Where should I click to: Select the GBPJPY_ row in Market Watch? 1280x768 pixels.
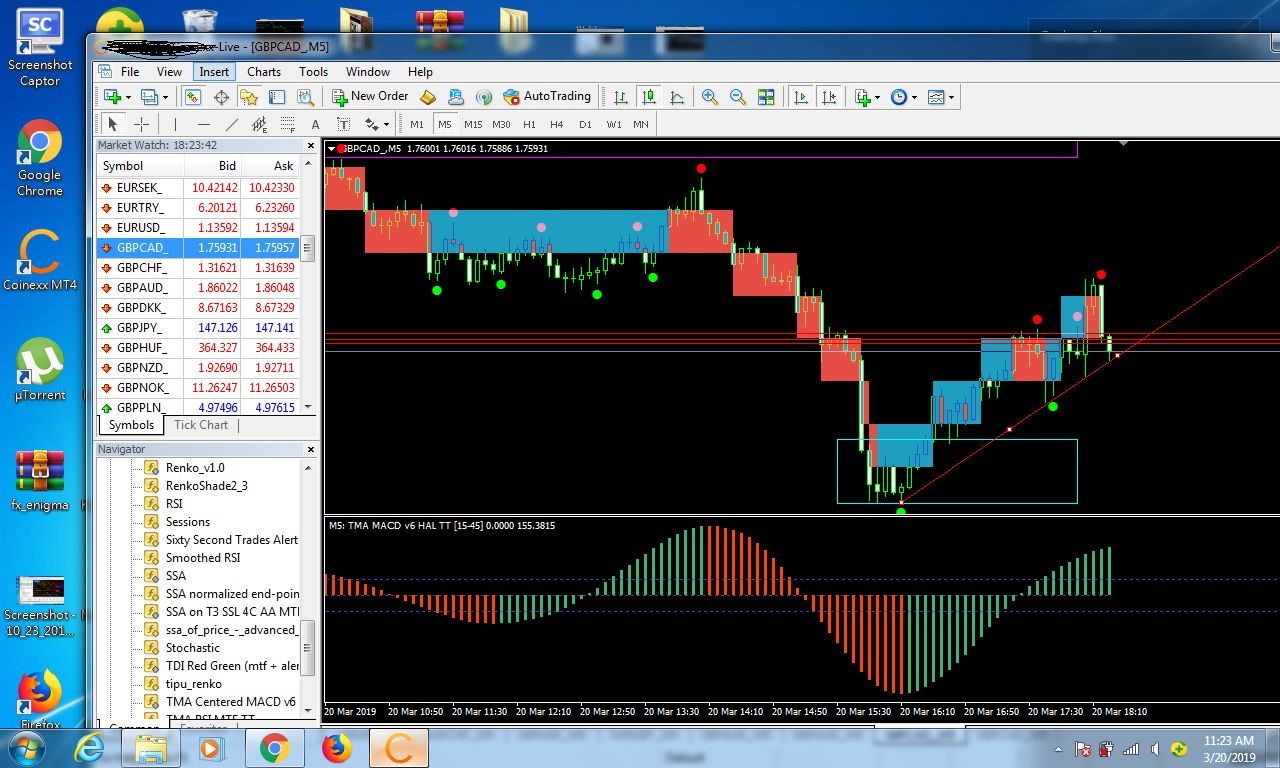(x=198, y=328)
